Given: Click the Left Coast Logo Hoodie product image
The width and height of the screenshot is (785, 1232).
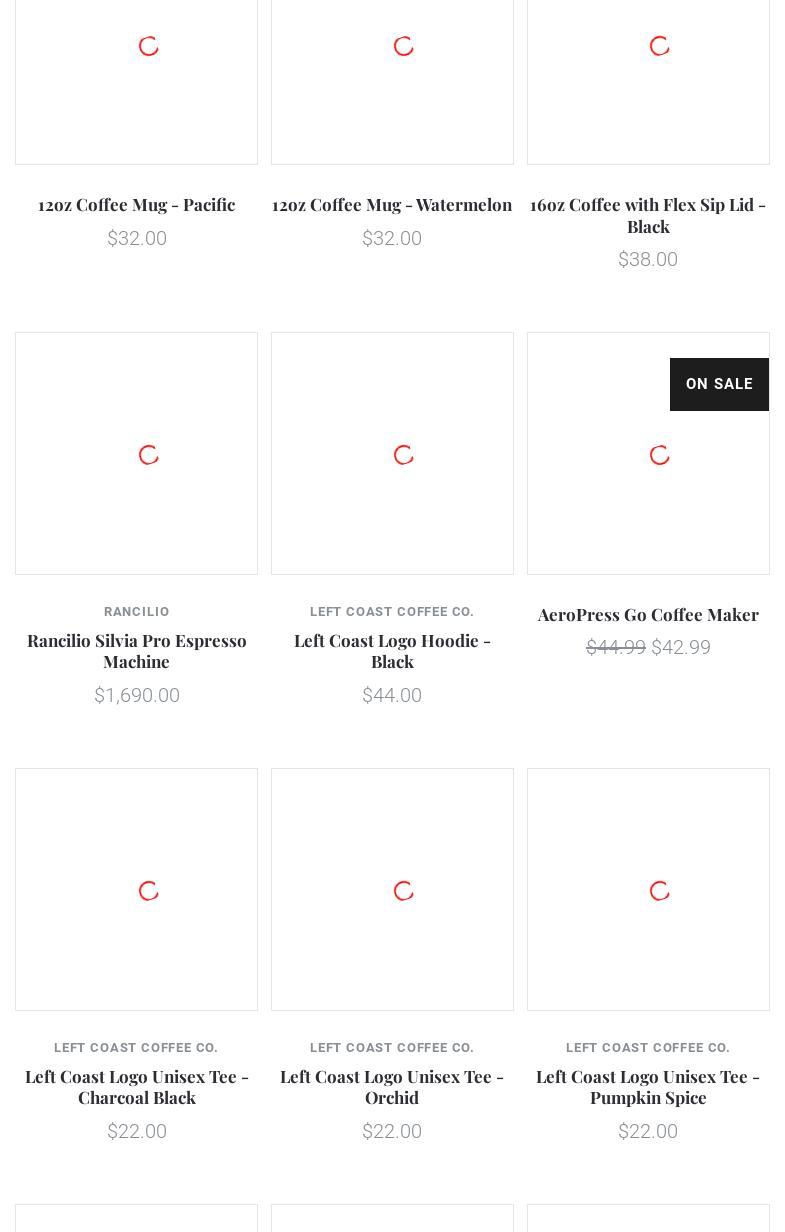Looking at the screenshot, I should pos(392,454).
